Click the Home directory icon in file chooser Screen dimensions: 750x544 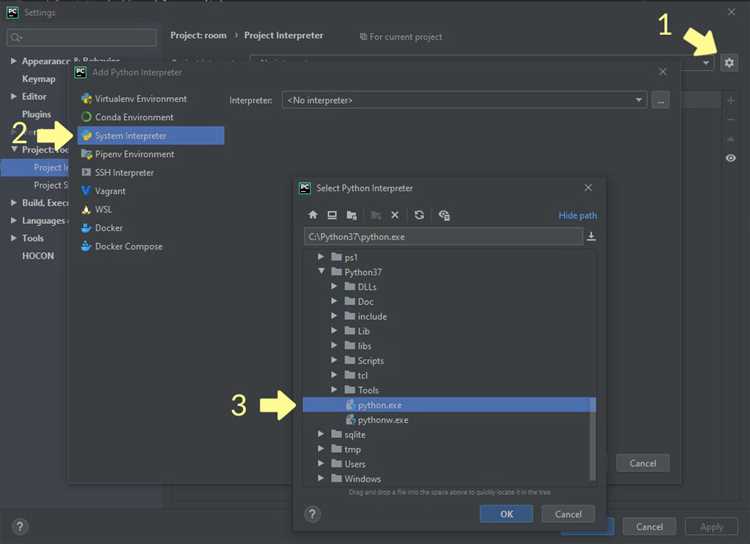313,215
